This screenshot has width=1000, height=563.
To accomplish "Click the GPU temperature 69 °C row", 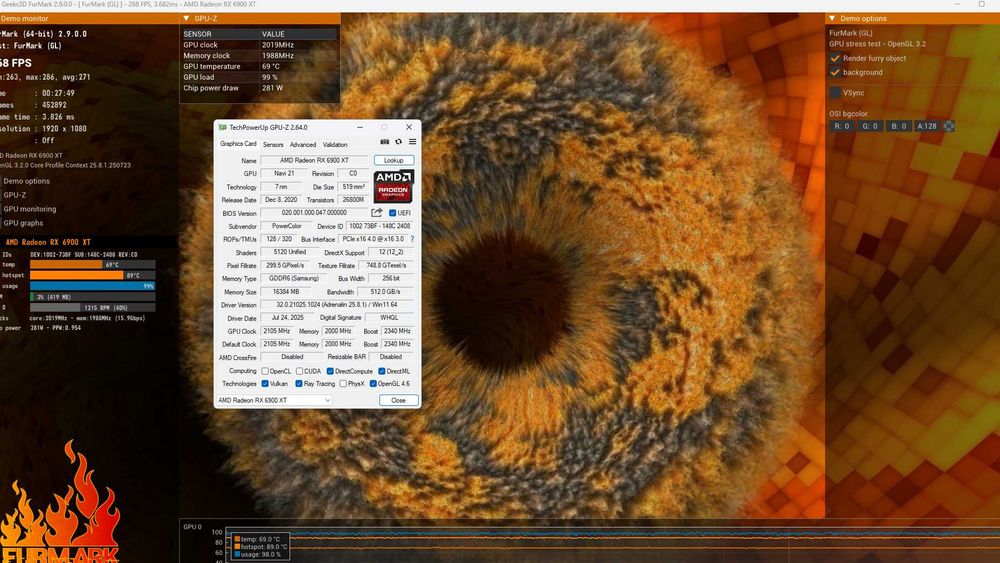I will point(260,66).
